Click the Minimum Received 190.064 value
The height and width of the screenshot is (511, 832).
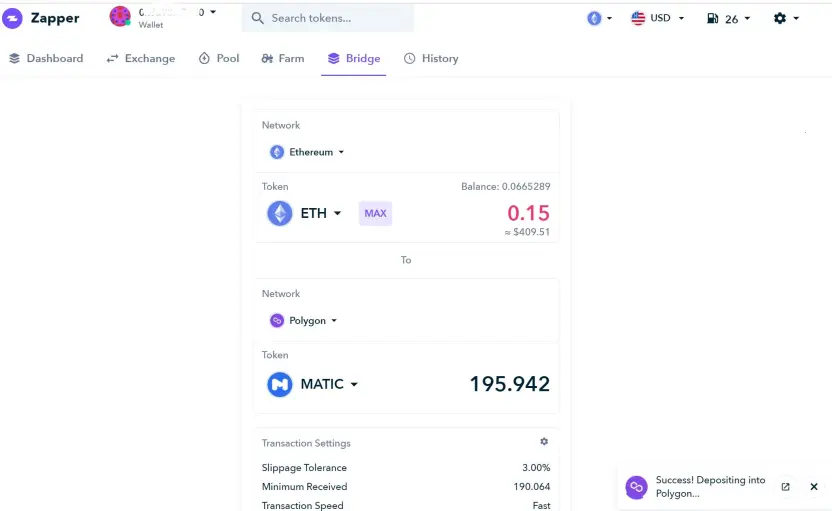coord(532,487)
